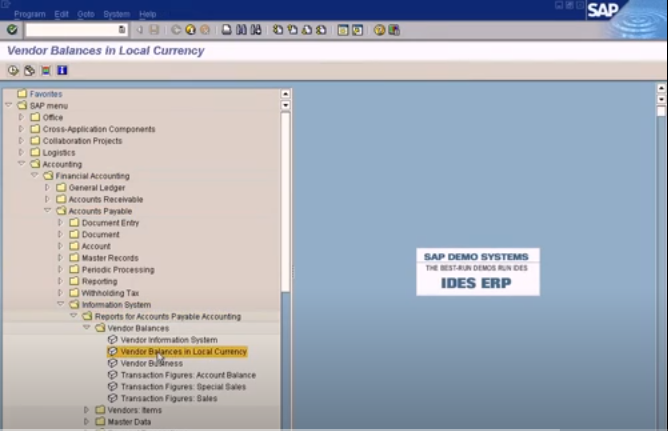Open the Help menu
This screenshot has width=668, height=431.
147,14
